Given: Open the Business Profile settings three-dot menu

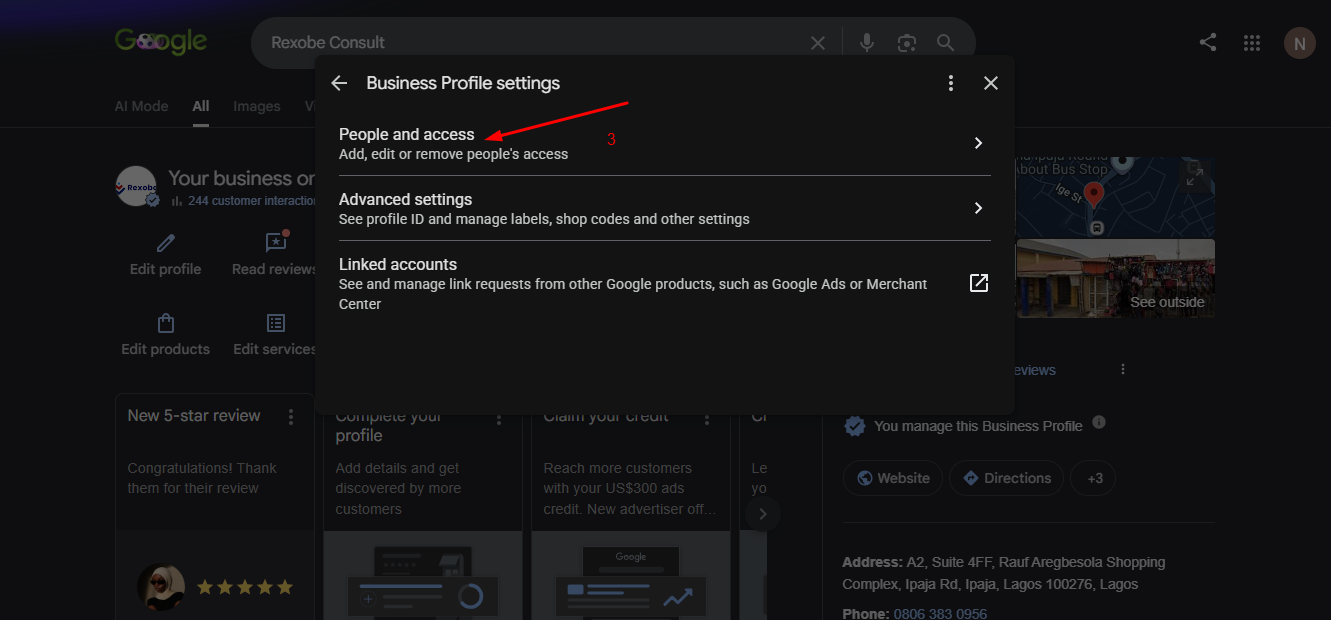Looking at the screenshot, I should pos(951,83).
